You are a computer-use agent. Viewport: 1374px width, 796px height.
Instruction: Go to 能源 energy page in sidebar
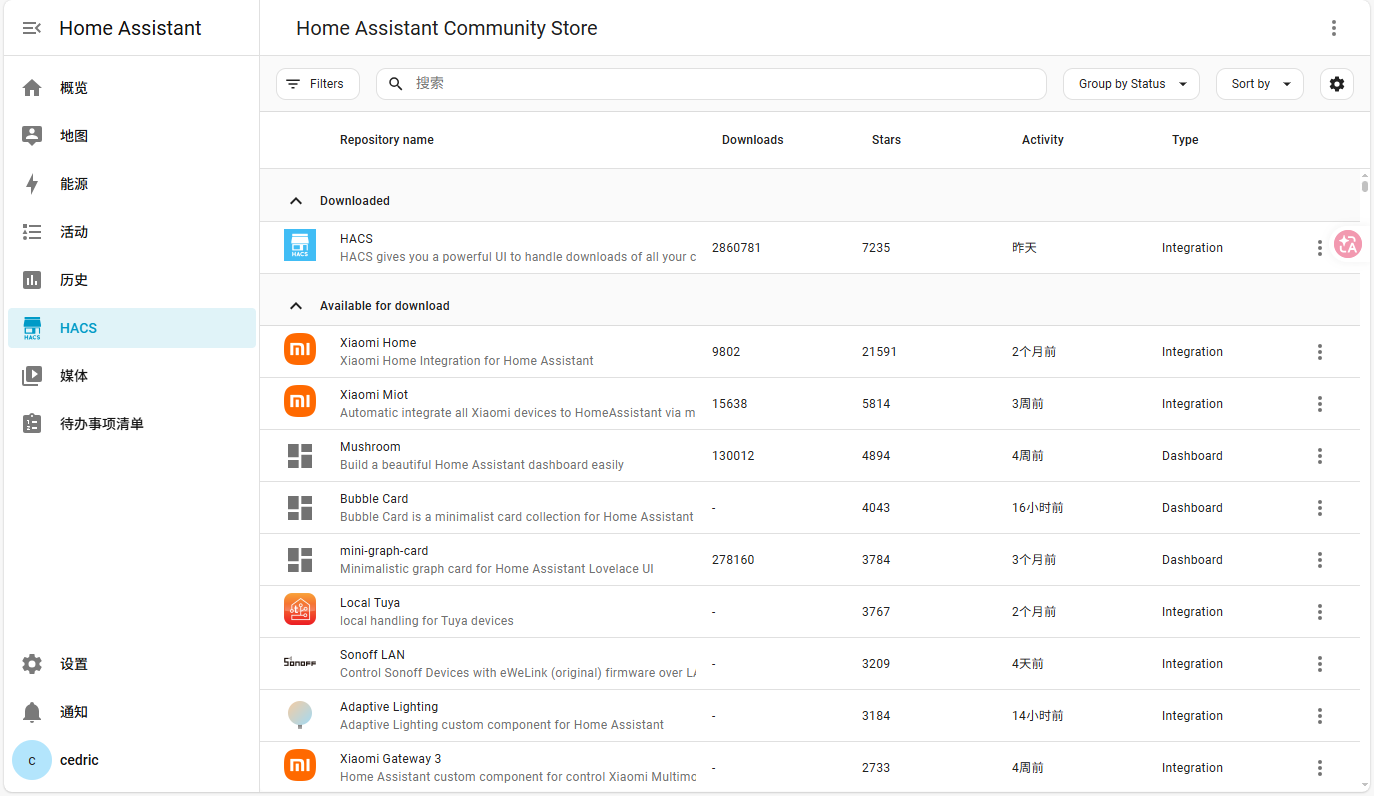[x=74, y=184]
